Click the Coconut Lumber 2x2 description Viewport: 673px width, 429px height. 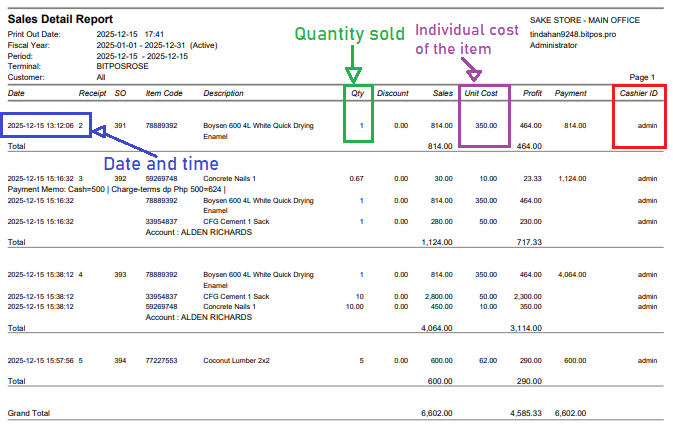236,360
